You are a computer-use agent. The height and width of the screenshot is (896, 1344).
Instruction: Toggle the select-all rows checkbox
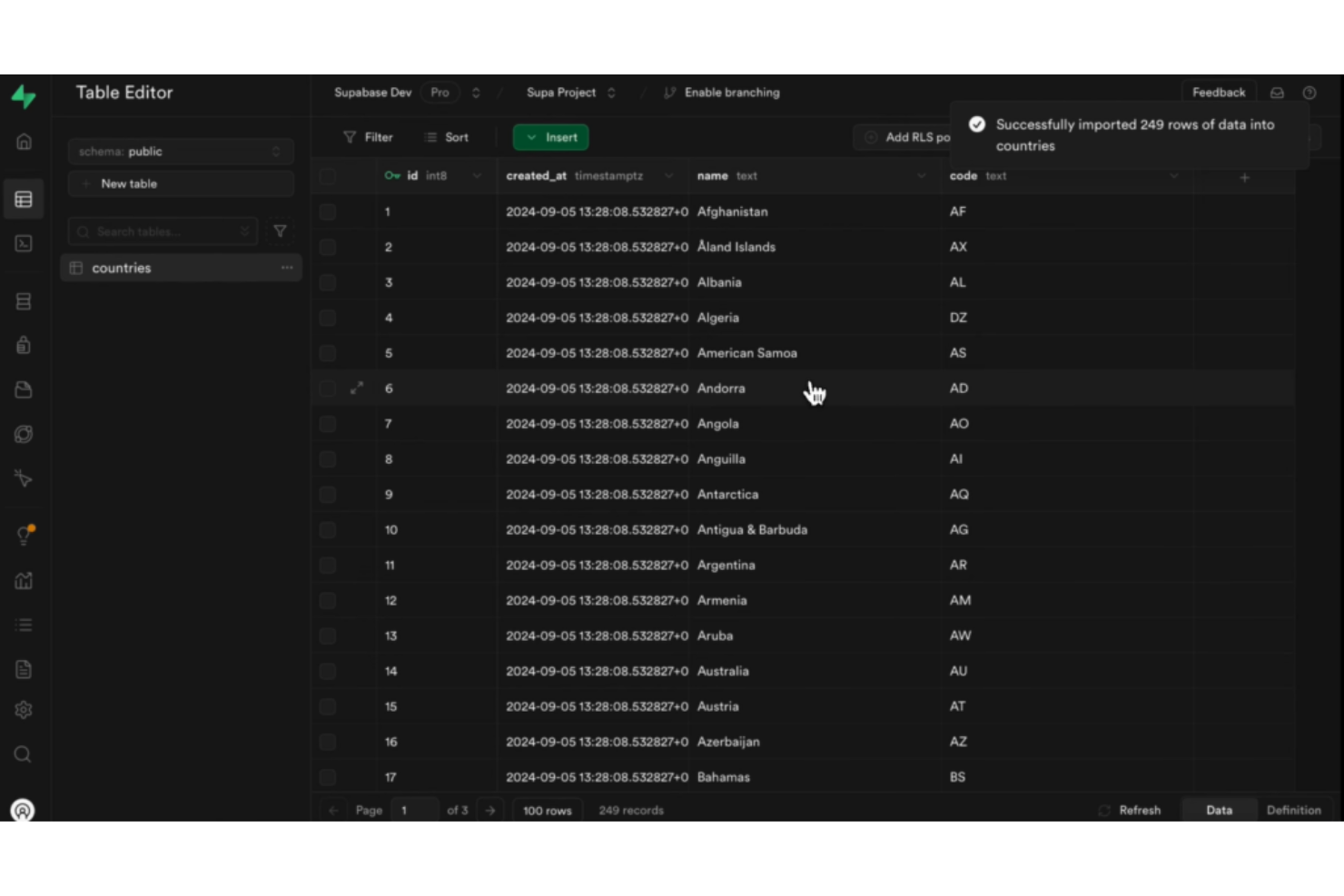tap(328, 176)
